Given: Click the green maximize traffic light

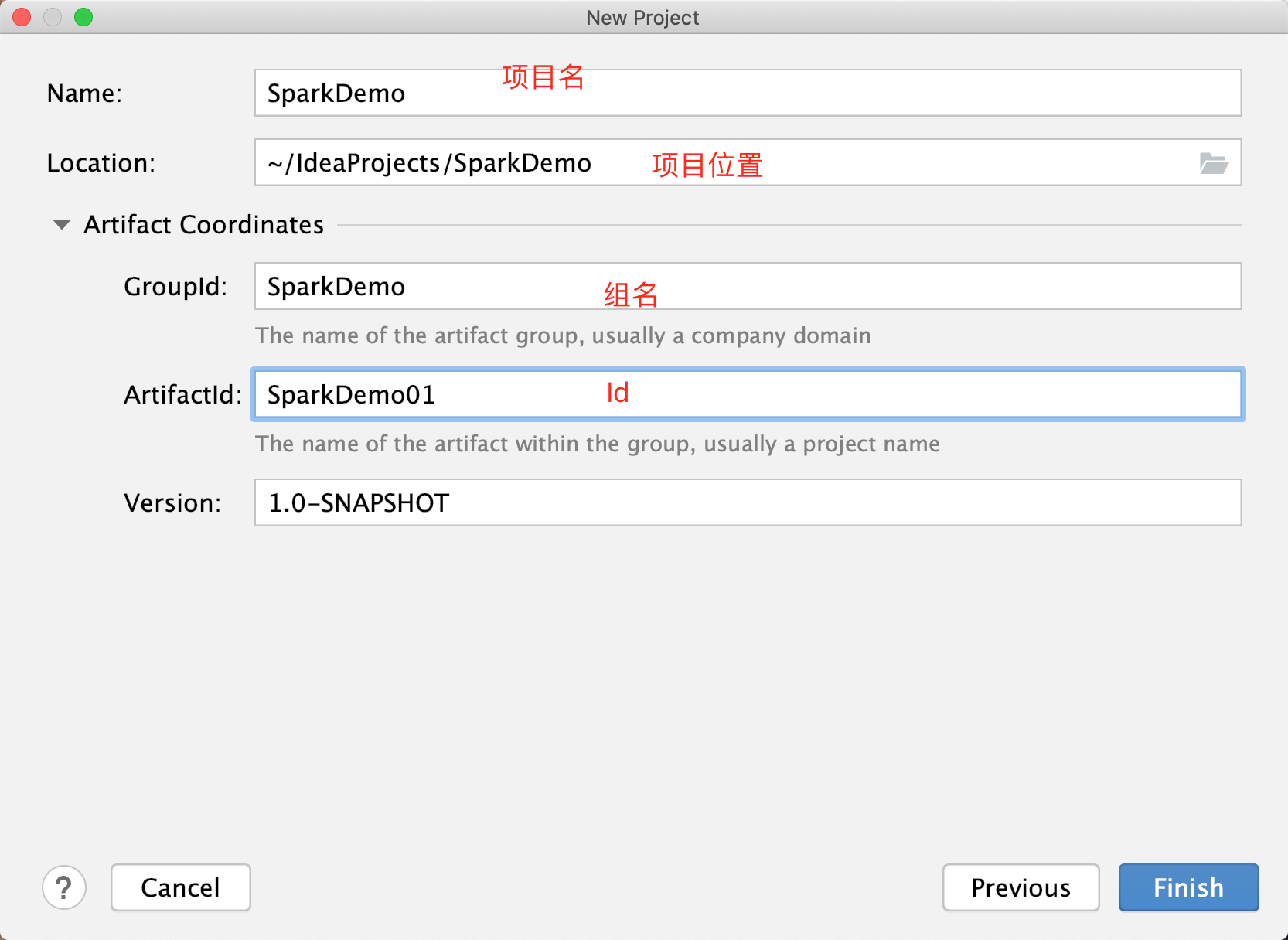Looking at the screenshot, I should click(x=83, y=17).
